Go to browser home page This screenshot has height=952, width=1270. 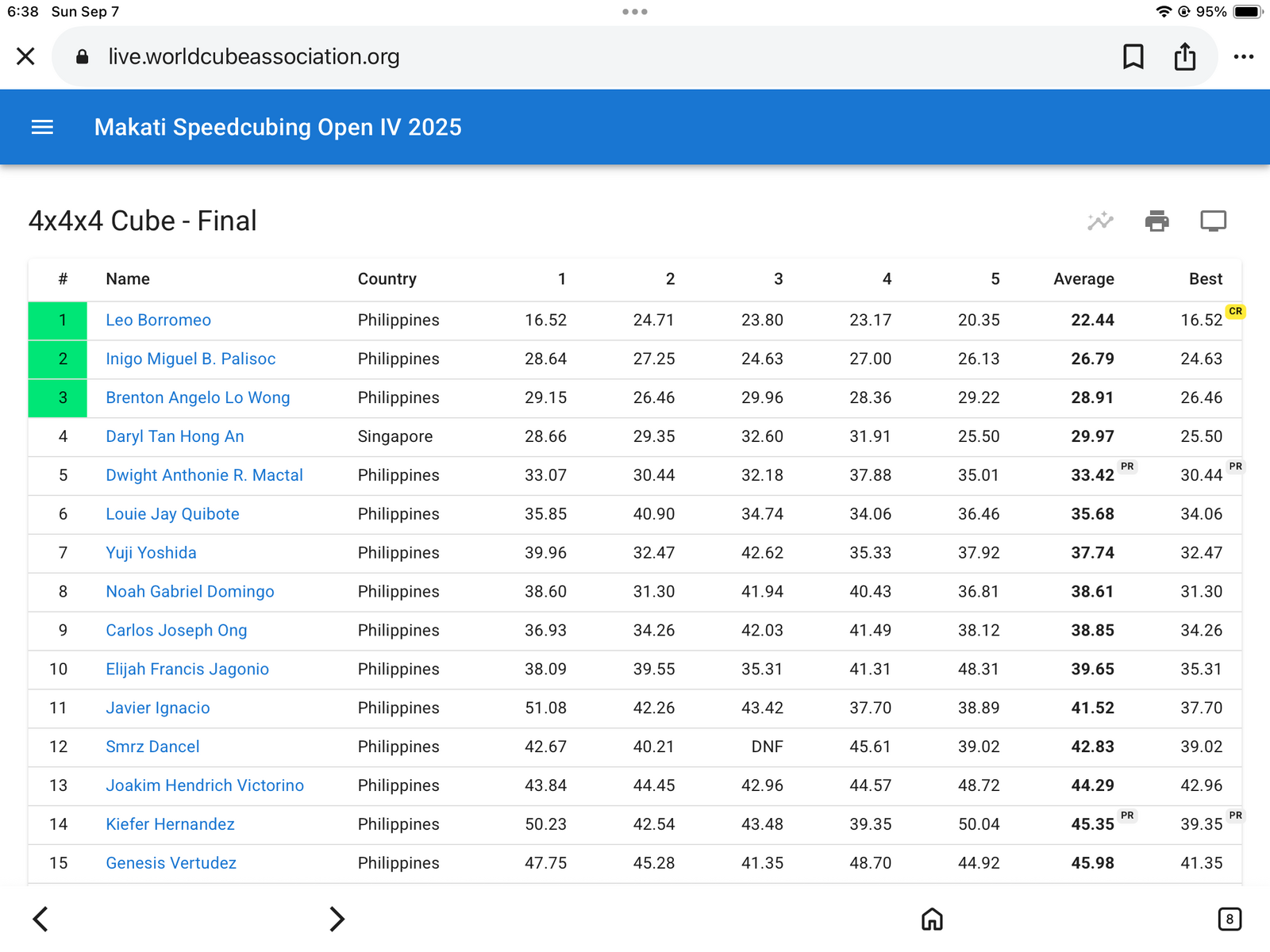tap(932, 919)
